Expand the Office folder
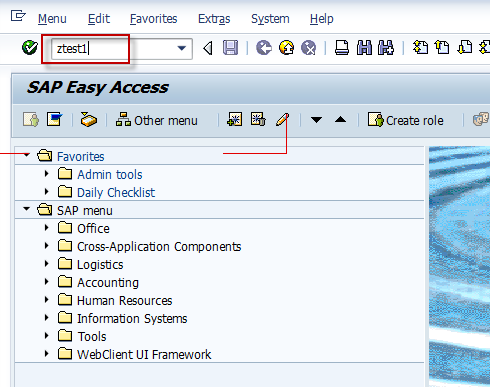Viewport: 490px width, 387px height. pos(47,228)
